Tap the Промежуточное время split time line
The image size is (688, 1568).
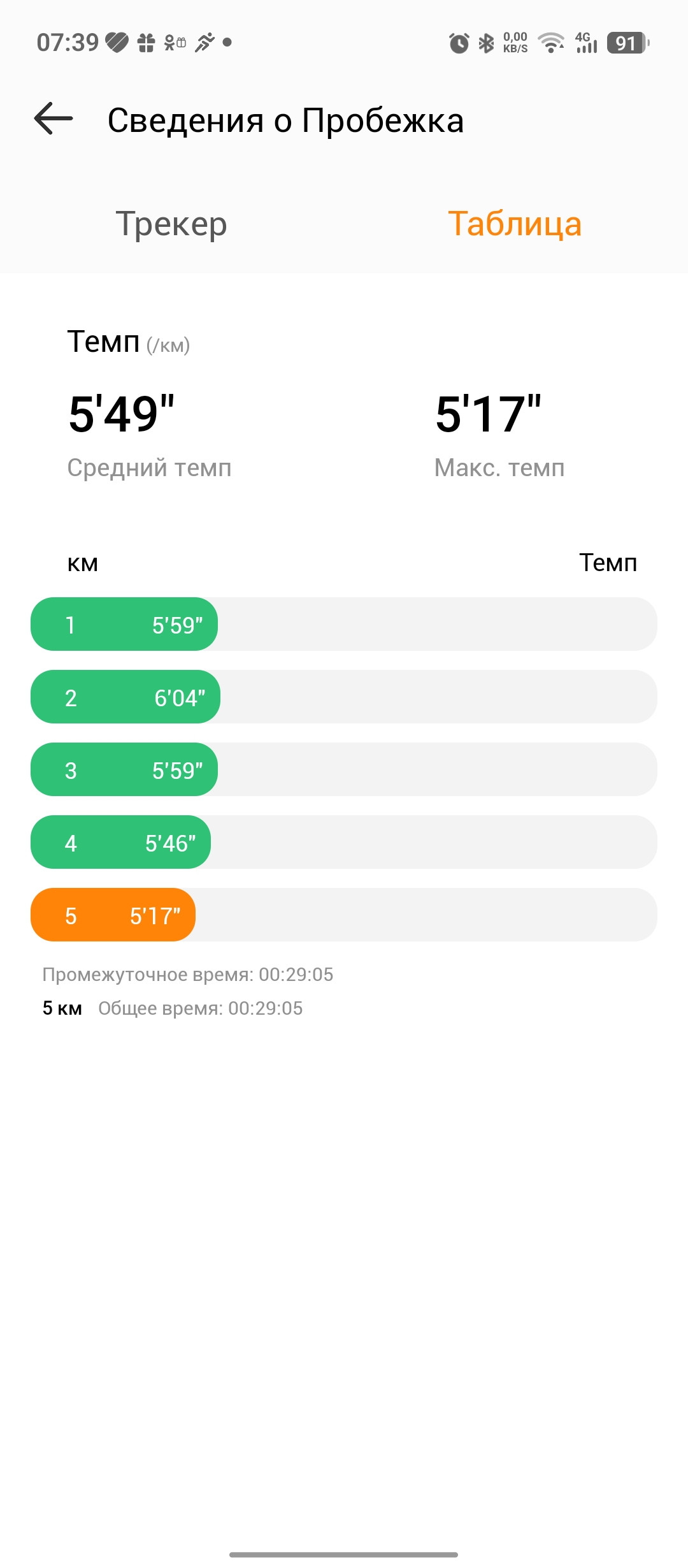[x=188, y=975]
